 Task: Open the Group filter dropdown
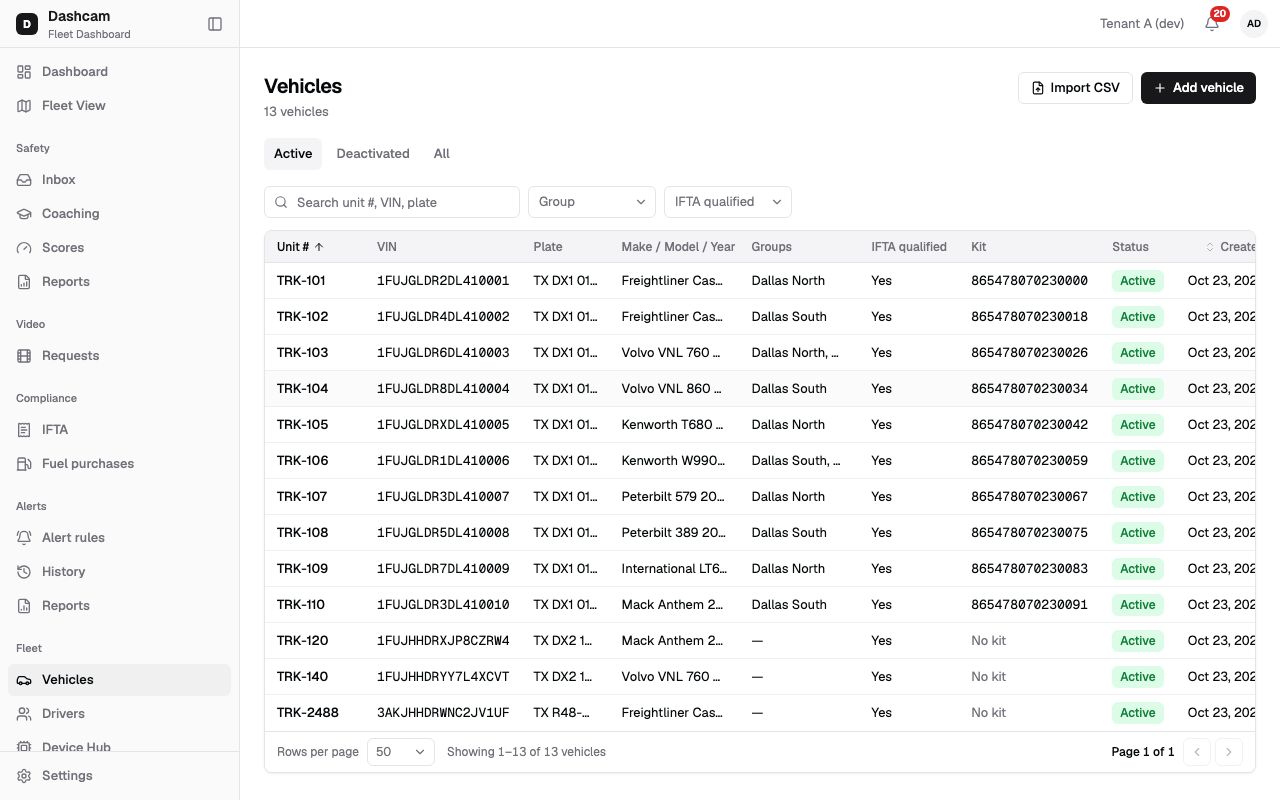click(x=592, y=202)
